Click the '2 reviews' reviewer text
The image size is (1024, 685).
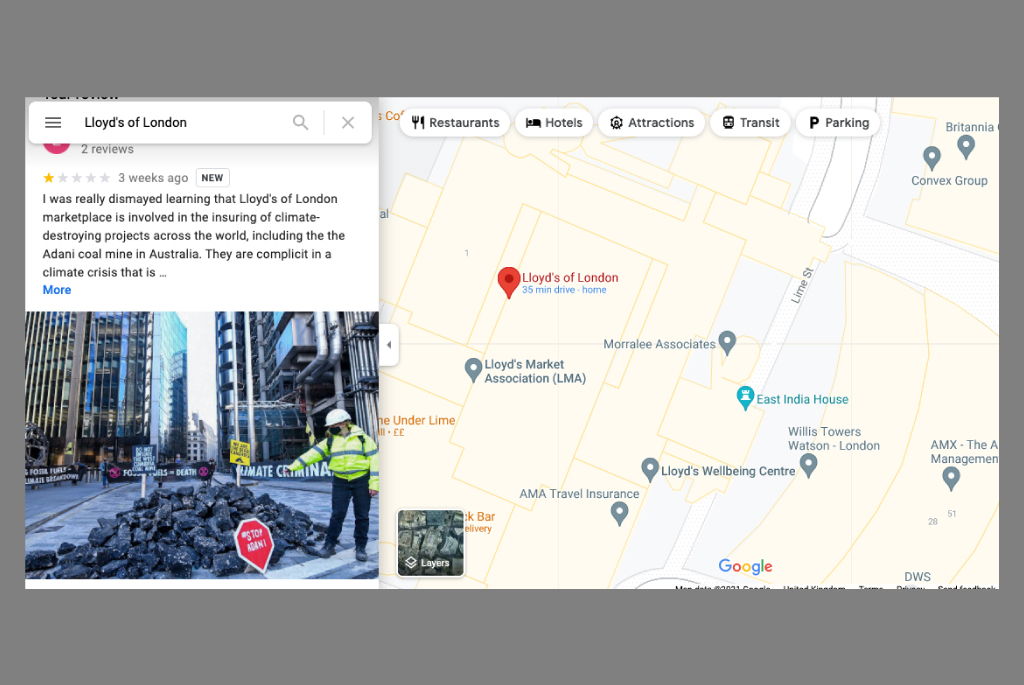coord(107,149)
